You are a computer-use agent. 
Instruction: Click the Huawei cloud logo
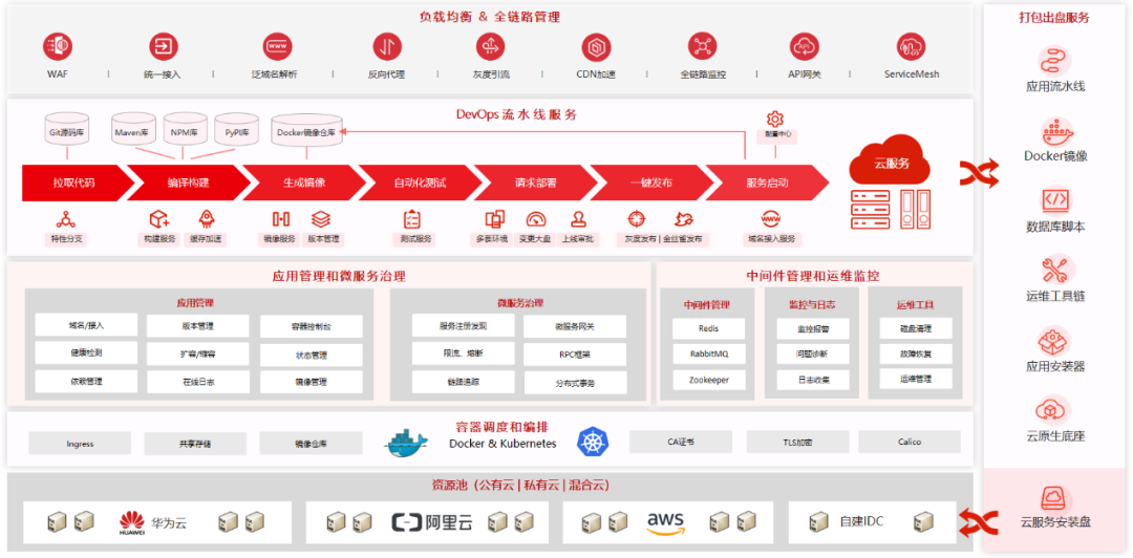coord(132,522)
